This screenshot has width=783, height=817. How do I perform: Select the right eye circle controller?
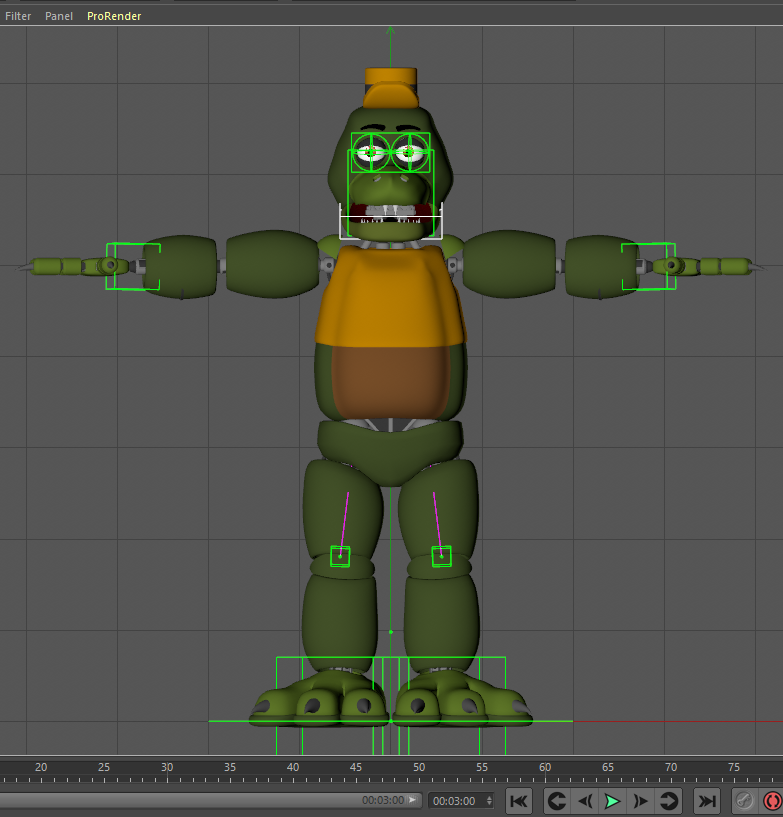pyautogui.click(x=410, y=153)
